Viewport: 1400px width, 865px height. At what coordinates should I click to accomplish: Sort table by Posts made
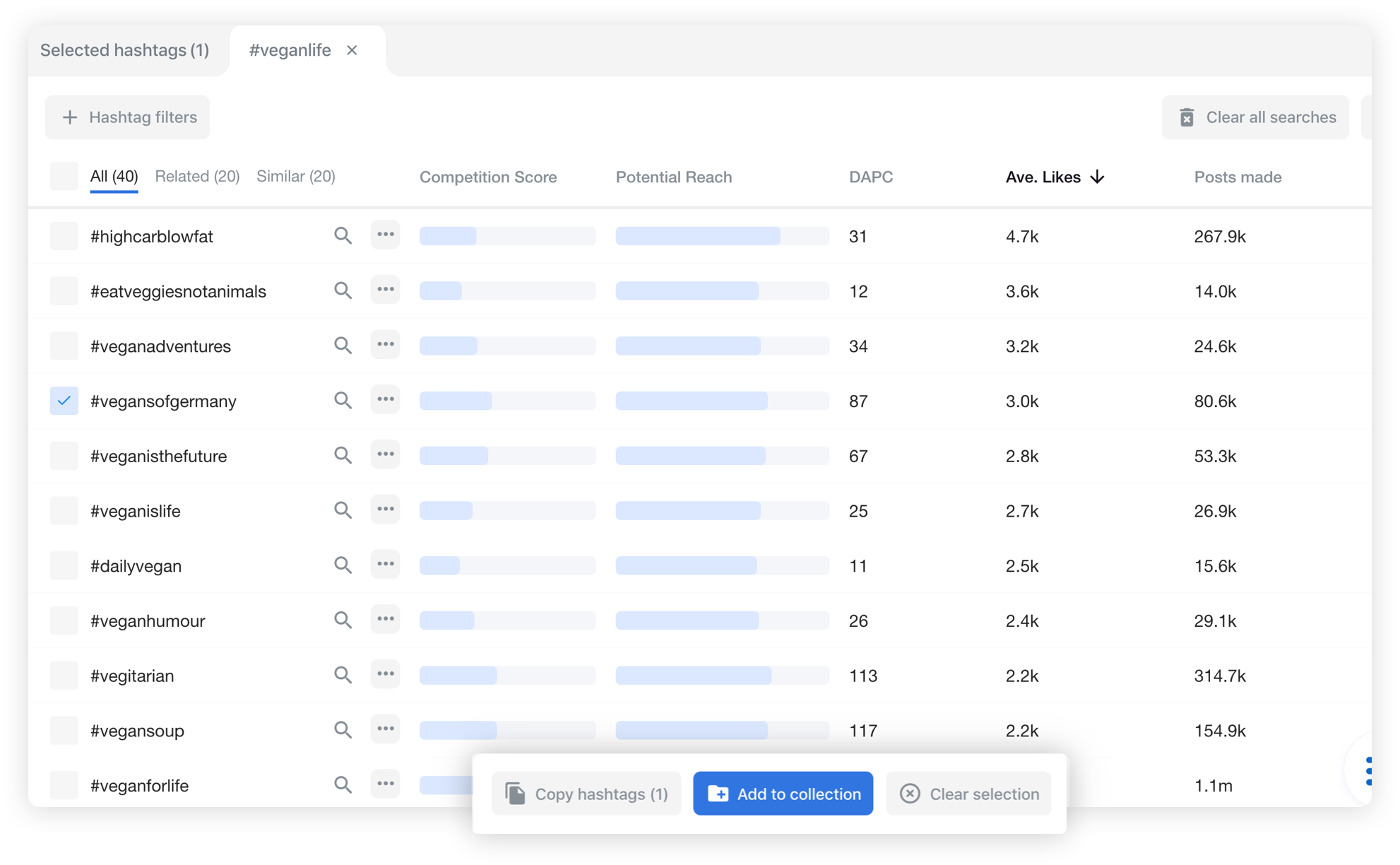pyautogui.click(x=1238, y=177)
